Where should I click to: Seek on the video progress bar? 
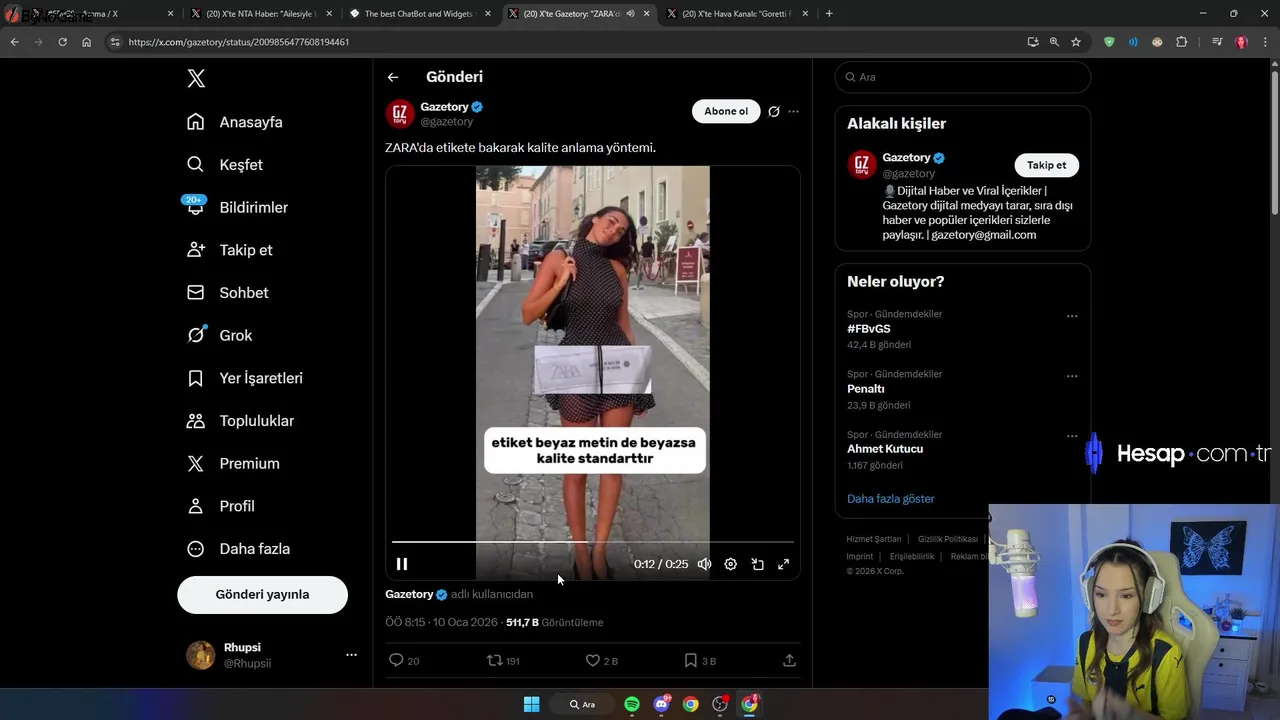tap(593, 542)
